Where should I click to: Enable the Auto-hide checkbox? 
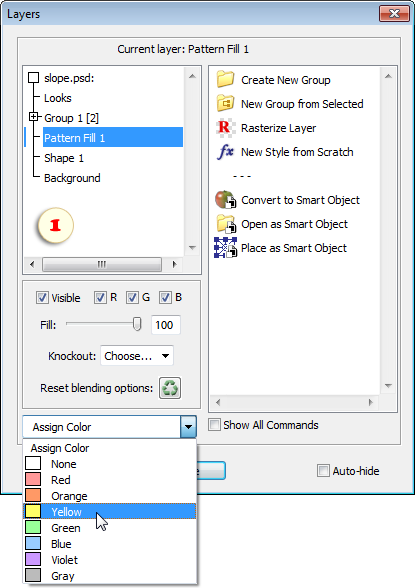tap(323, 471)
